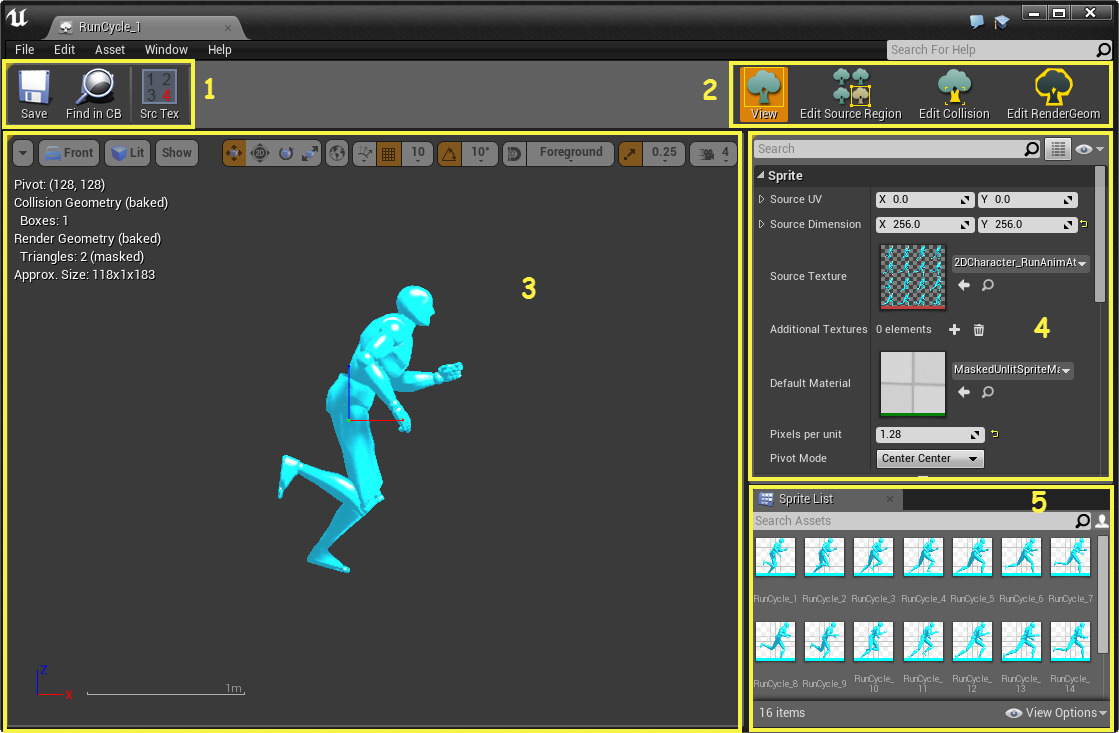
Task: Select Edit Source Region mode
Action: (x=849, y=93)
